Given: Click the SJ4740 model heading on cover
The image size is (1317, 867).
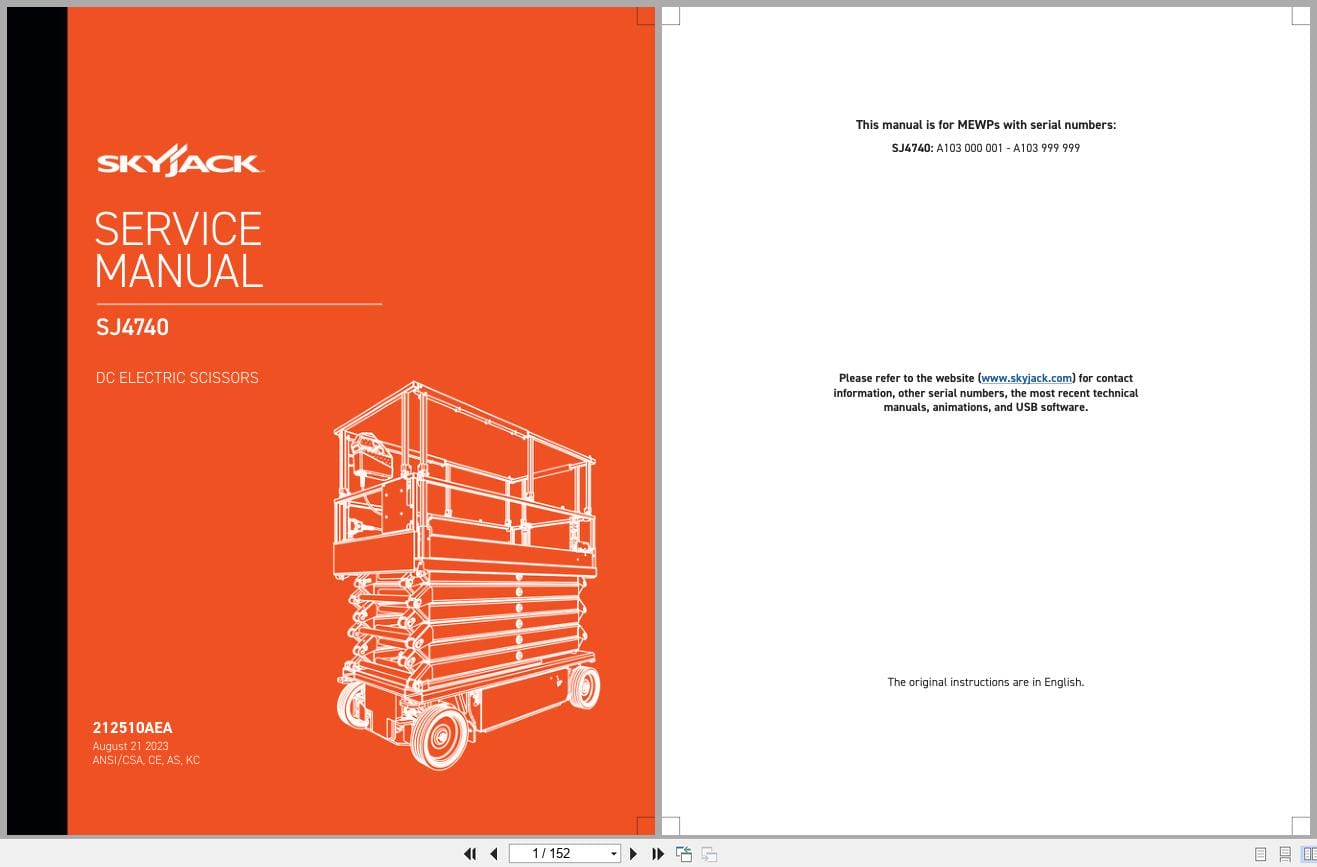Looking at the screenshot, I should tap(132, 327).
